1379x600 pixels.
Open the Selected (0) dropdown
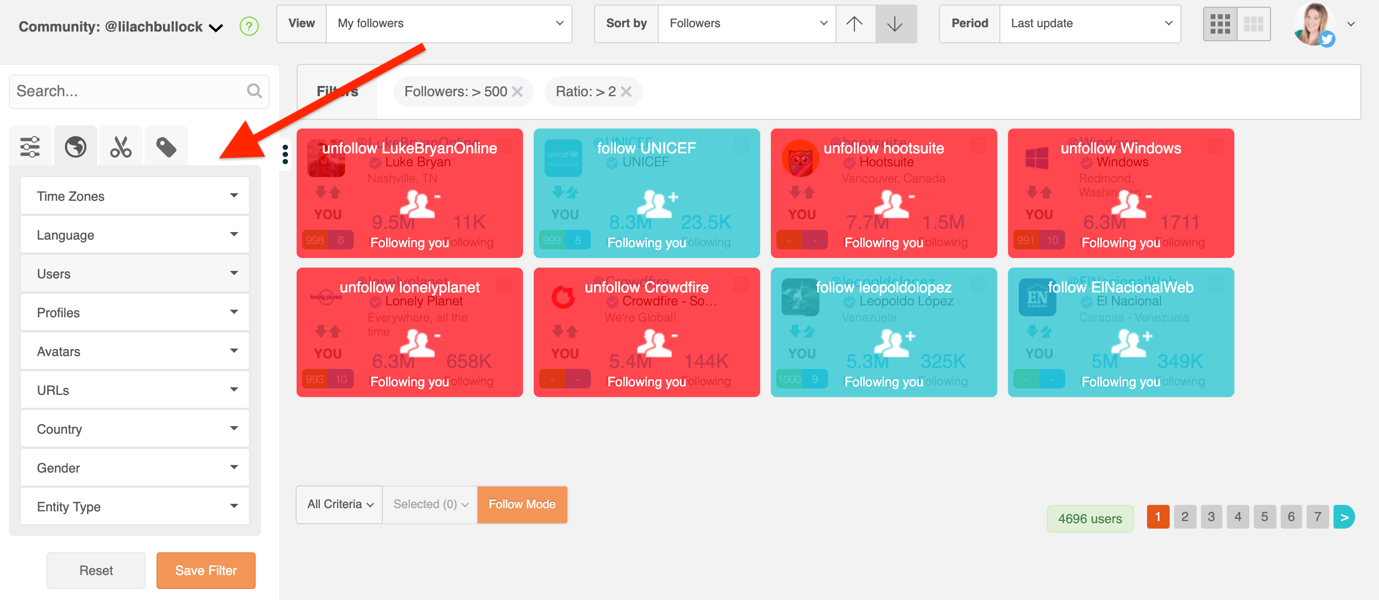point(430,504)
